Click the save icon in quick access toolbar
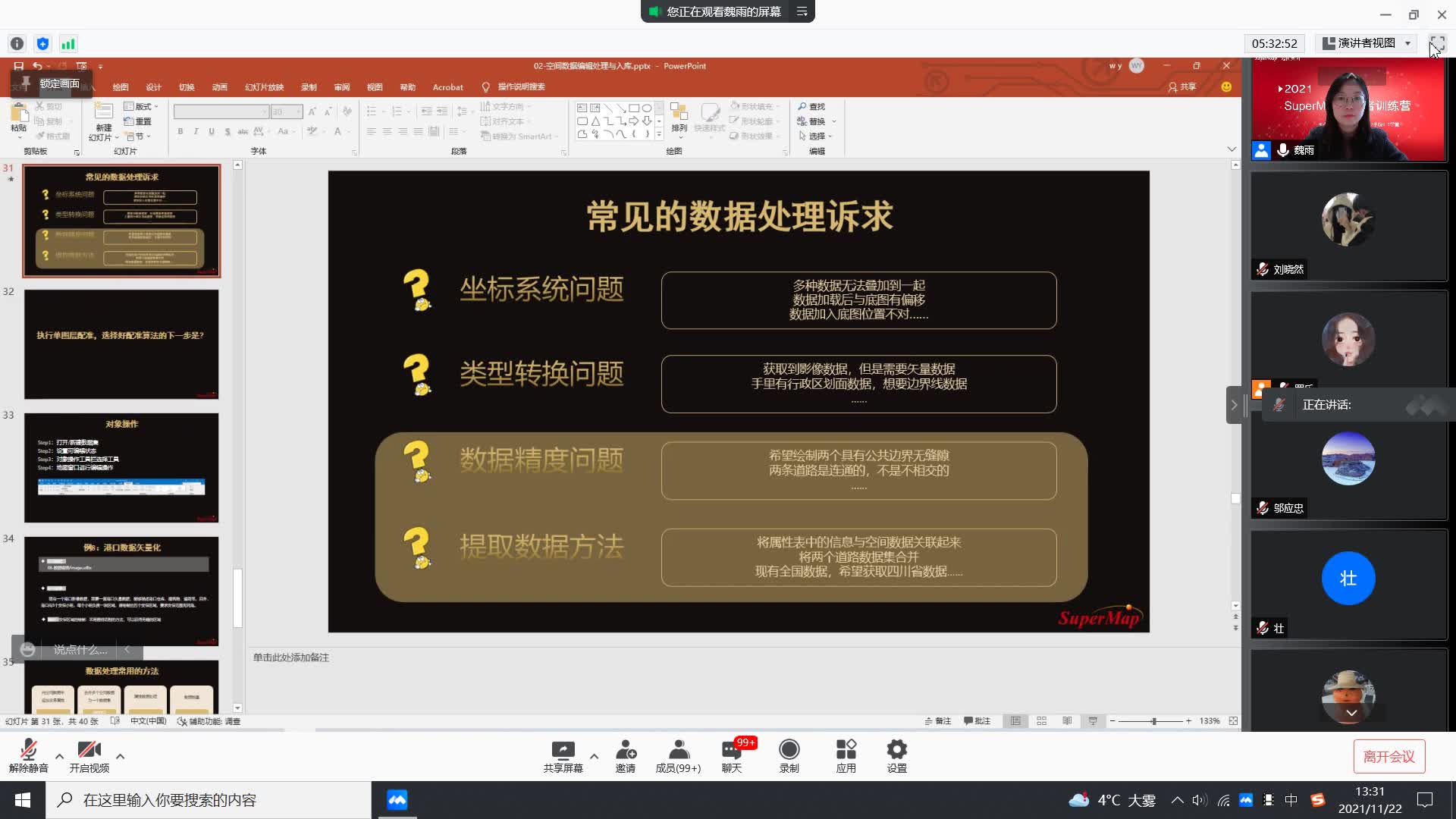The image size is (1456, 819). [x=18, y=66]
